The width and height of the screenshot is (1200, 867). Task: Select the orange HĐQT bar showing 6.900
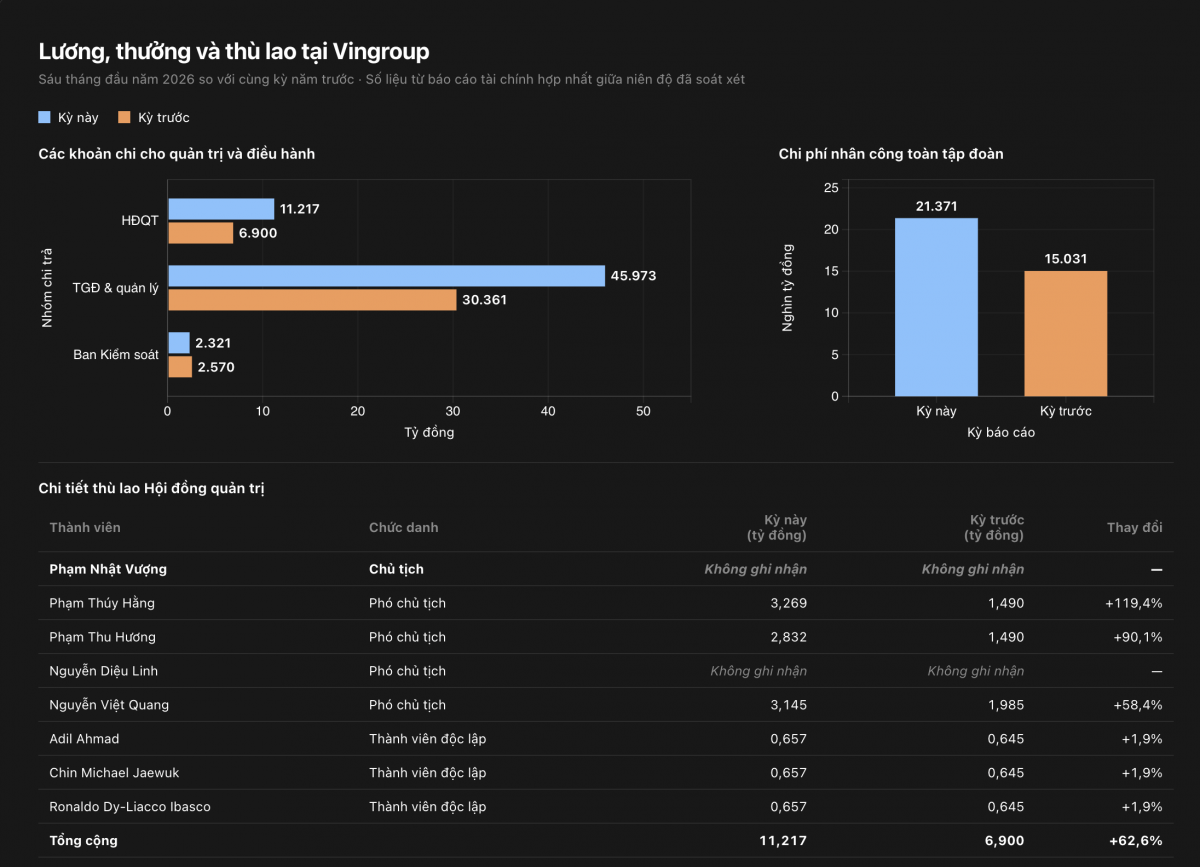200,233
